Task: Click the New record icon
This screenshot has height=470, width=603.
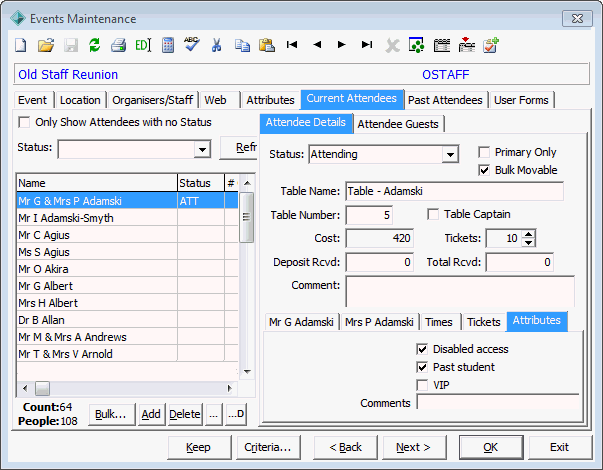Action: pos(21,45)
